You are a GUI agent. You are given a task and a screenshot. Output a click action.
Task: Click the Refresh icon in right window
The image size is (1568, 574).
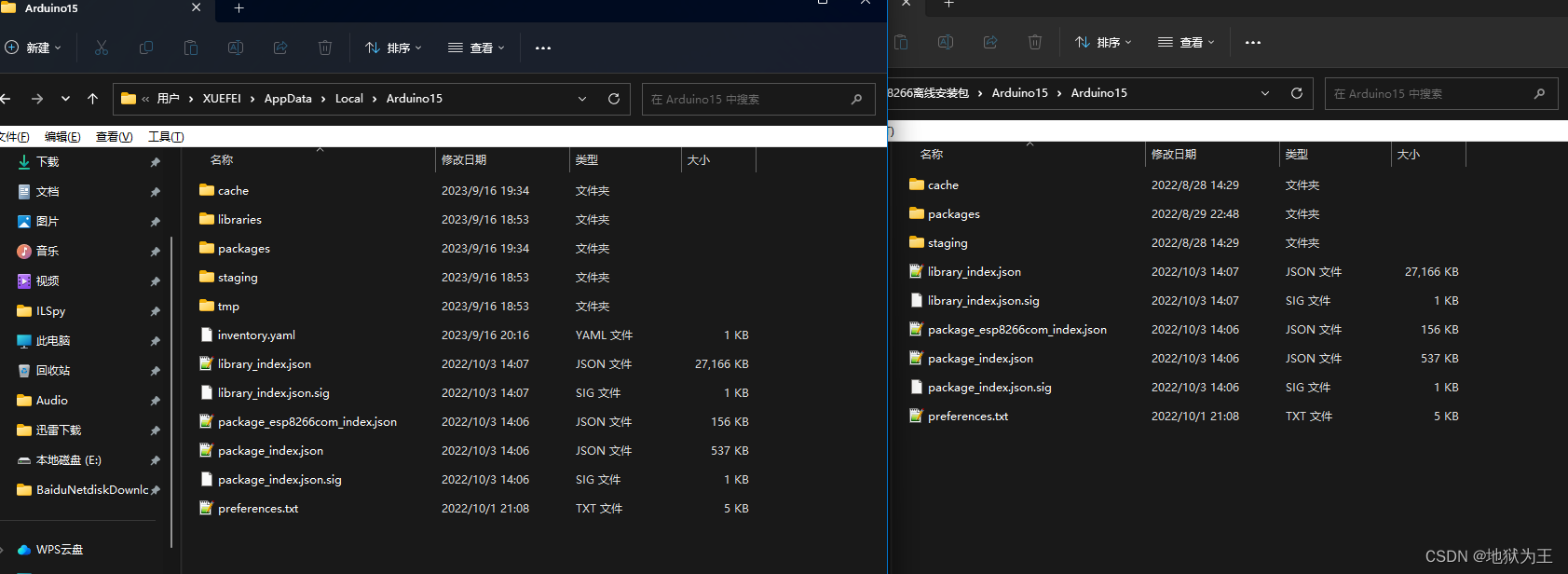point(1296,93)
